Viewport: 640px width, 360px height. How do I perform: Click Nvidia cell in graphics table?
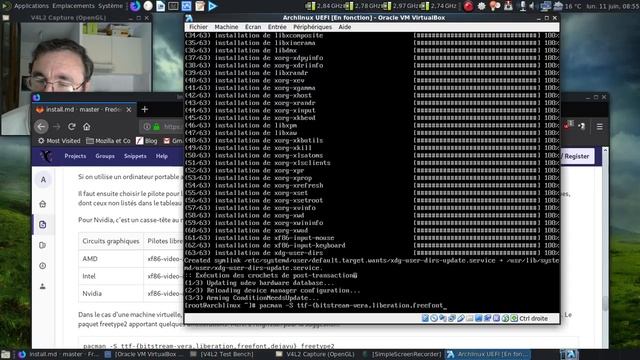click(x=111, y=293)
